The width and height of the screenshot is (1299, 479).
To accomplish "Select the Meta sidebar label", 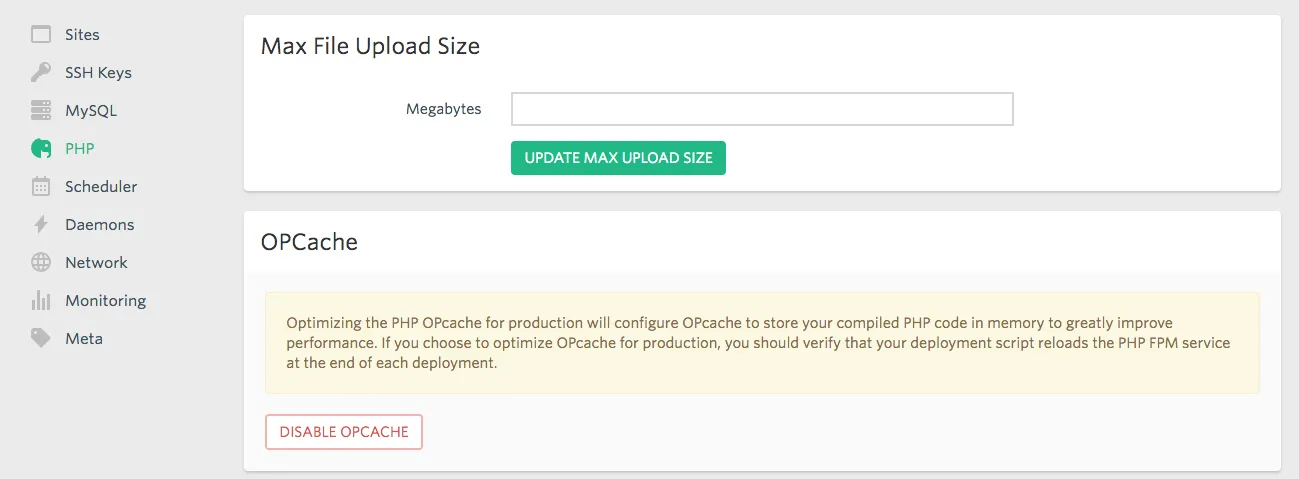I will pyautogui.click(x=84, y=339).
